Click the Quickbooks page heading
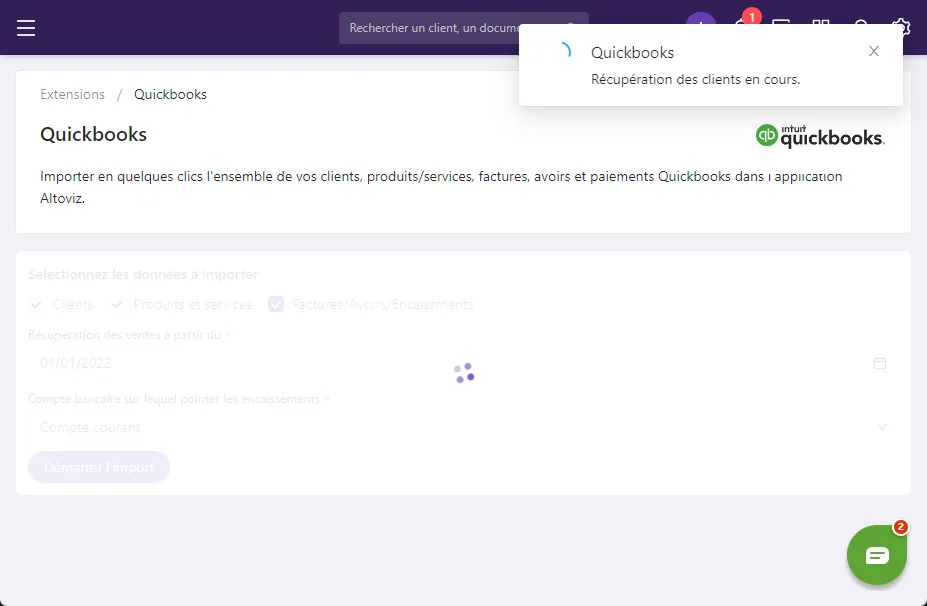927x606 pixels. (x=93, y=134)
